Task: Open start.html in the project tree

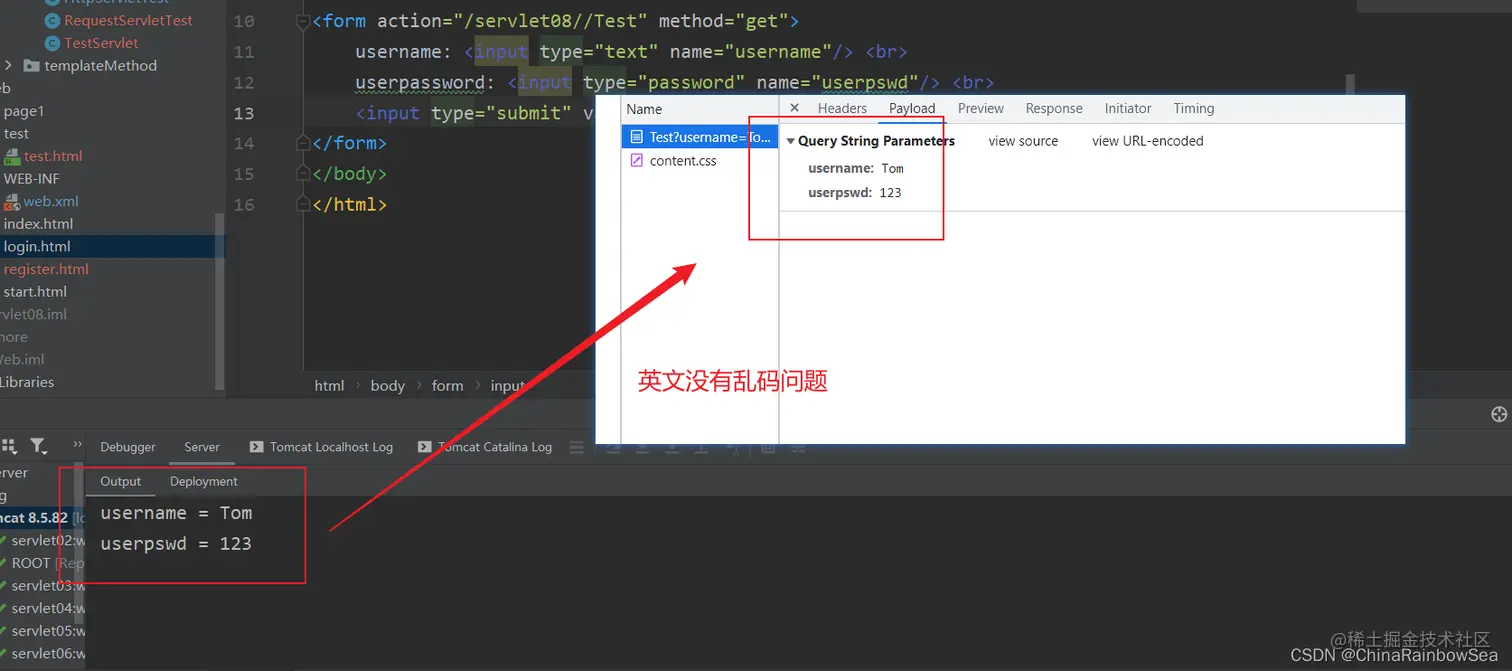Action: 35,292
